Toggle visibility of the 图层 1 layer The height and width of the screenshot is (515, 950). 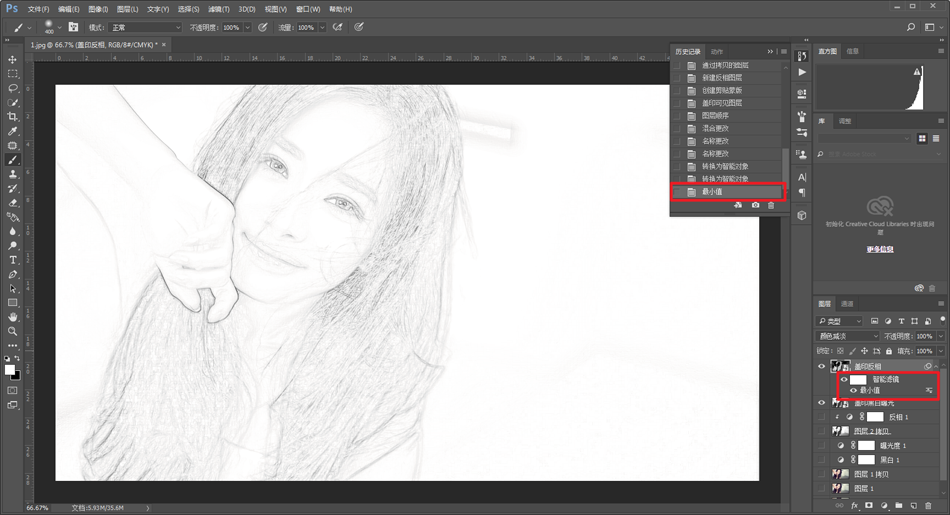[822, 489]
